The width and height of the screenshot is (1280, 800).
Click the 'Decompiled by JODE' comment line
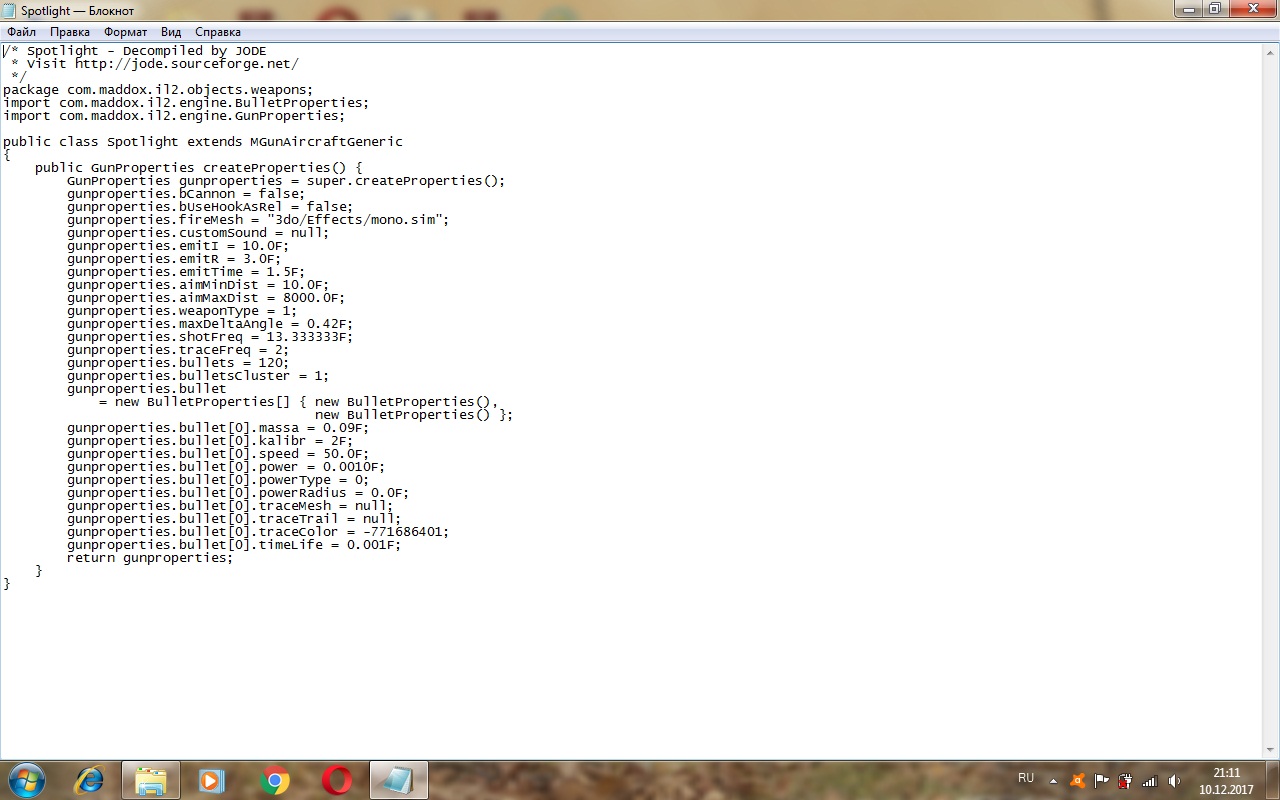point(135,50)
